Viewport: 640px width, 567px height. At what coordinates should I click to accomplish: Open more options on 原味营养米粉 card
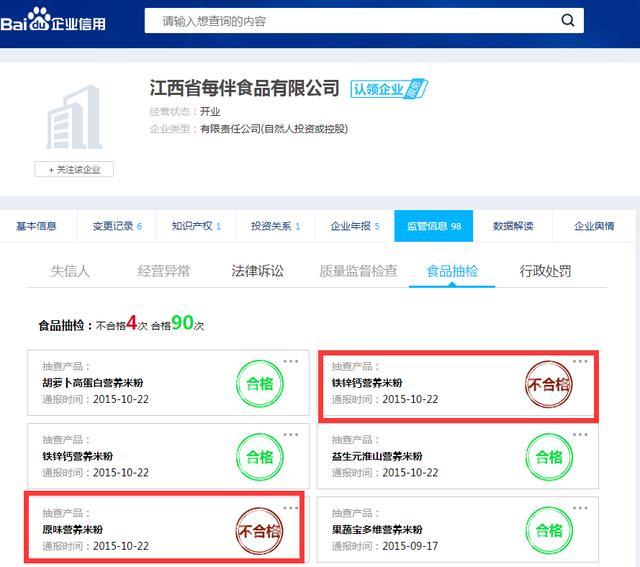pyautogui.click(x=291, y=508)
